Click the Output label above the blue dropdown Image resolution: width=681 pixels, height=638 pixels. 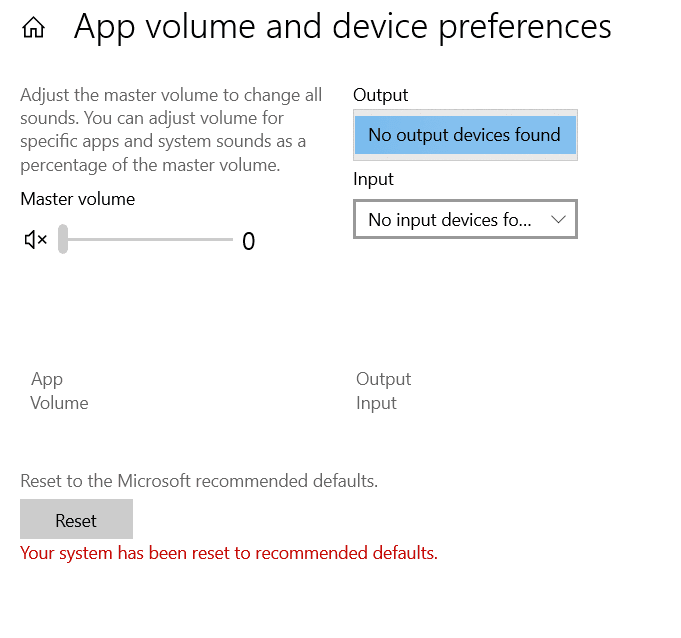[x=381, y=95]
